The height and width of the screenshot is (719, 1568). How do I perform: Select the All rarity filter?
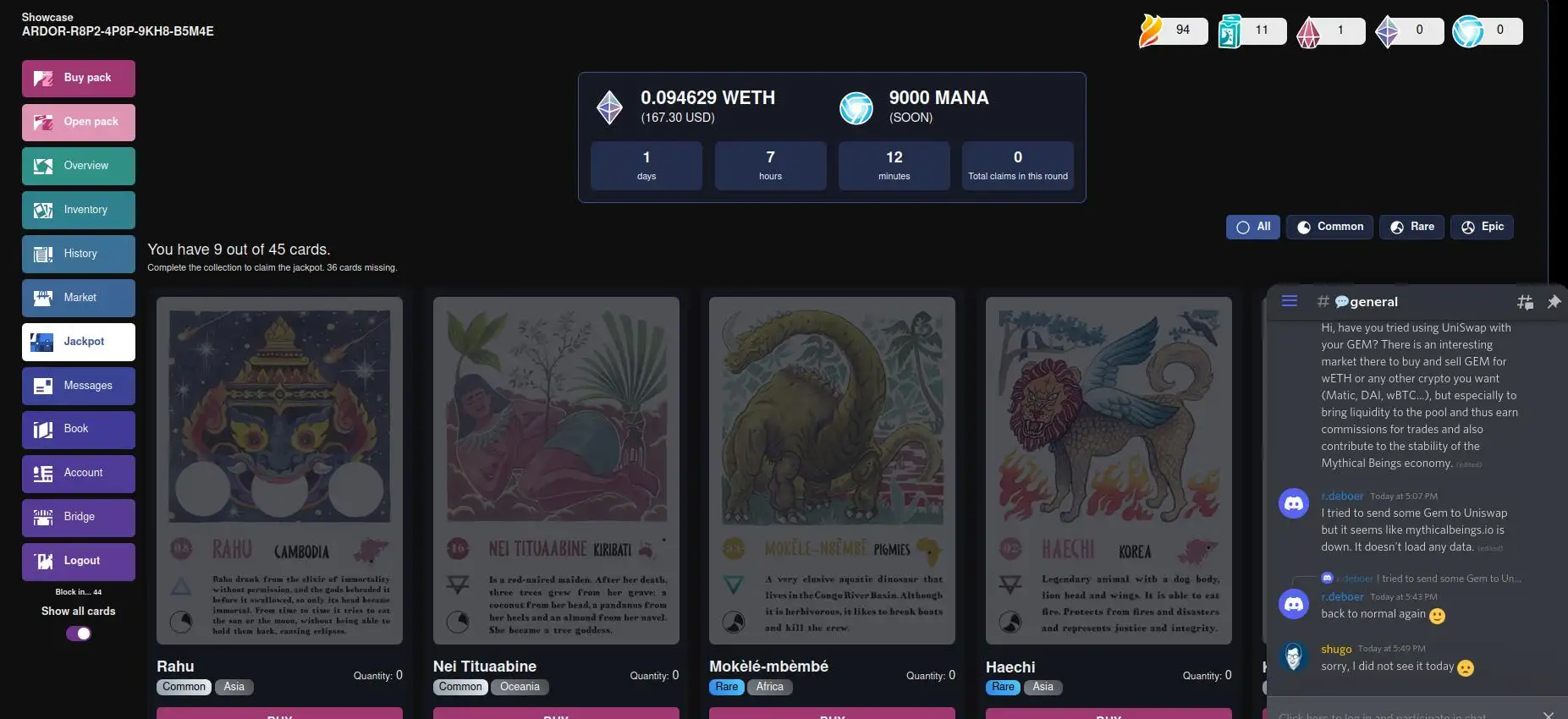1253,227
